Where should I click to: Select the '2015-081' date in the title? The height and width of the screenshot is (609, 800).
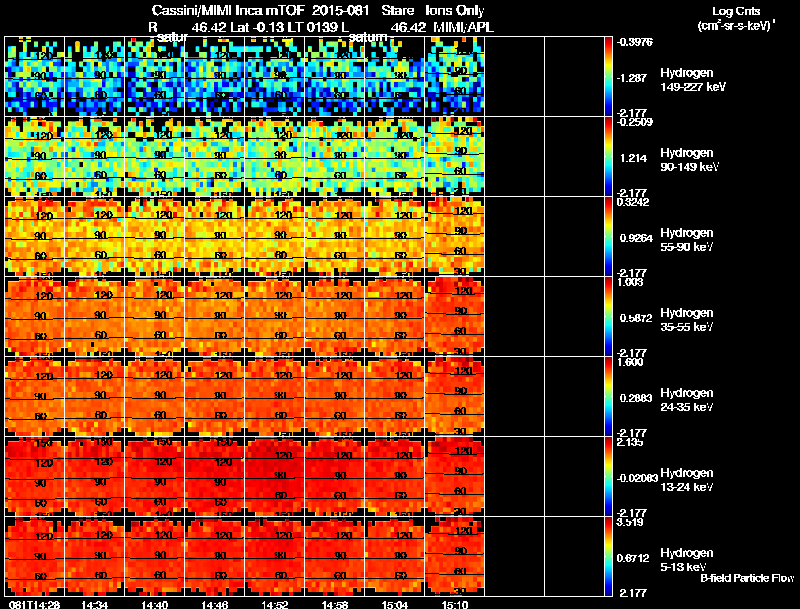340,11
